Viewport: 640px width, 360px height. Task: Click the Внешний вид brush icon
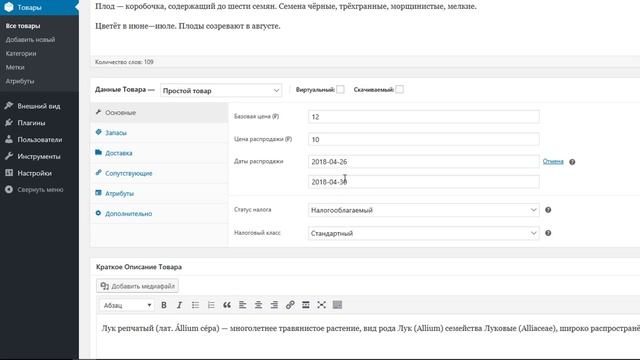(9, 106)
